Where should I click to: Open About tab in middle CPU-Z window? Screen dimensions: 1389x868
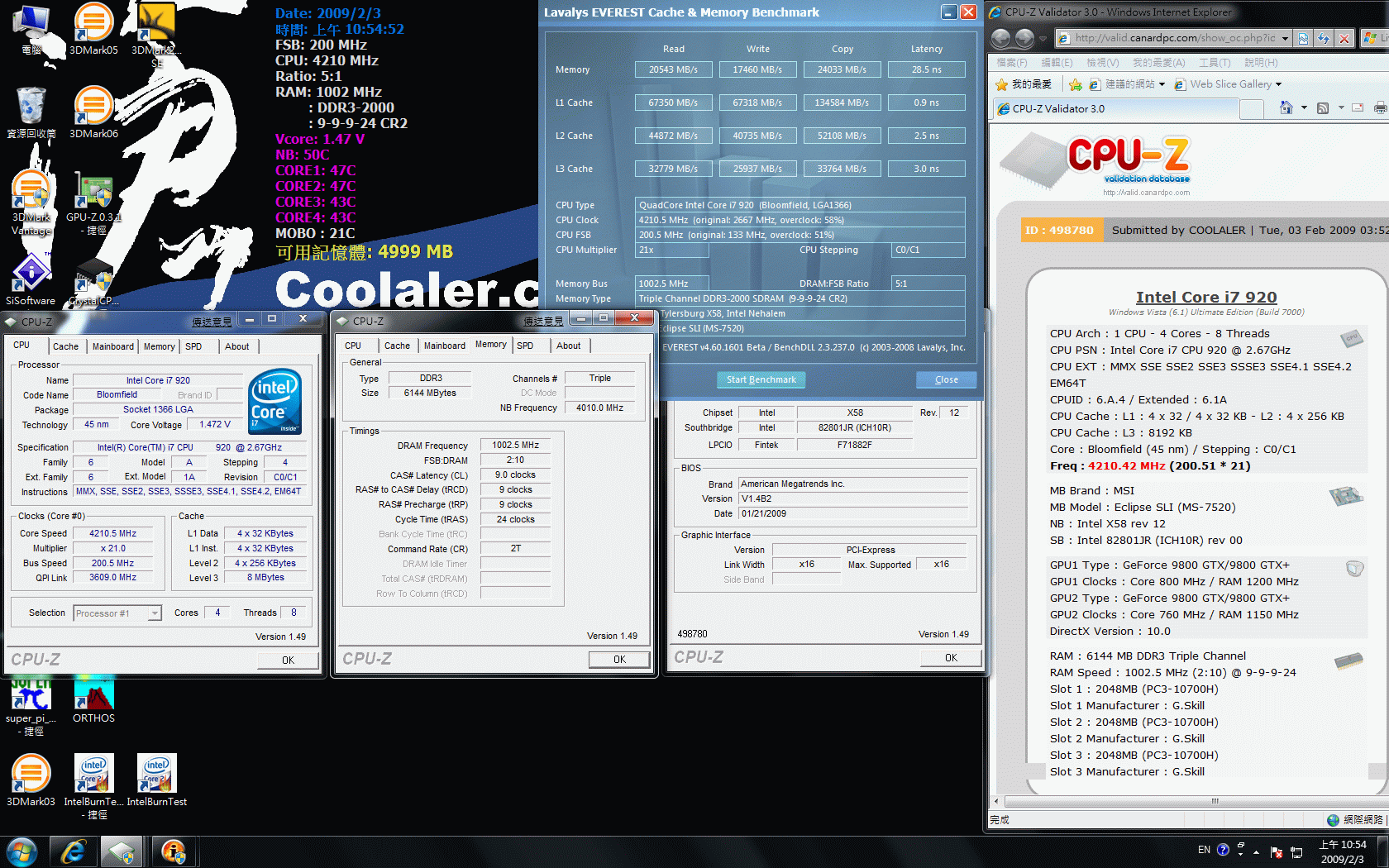click(x=568, y=346)
